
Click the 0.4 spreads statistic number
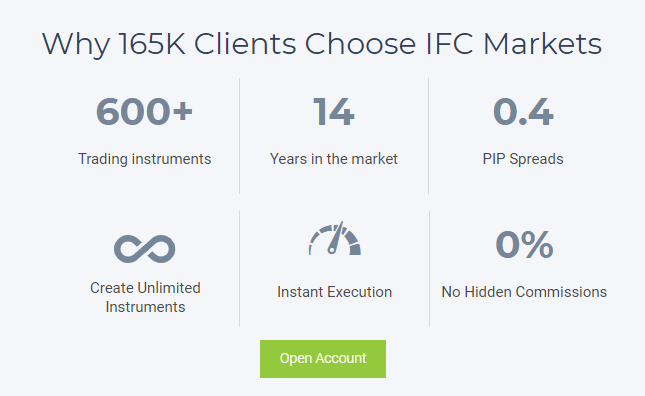click(x=523, y=111)
